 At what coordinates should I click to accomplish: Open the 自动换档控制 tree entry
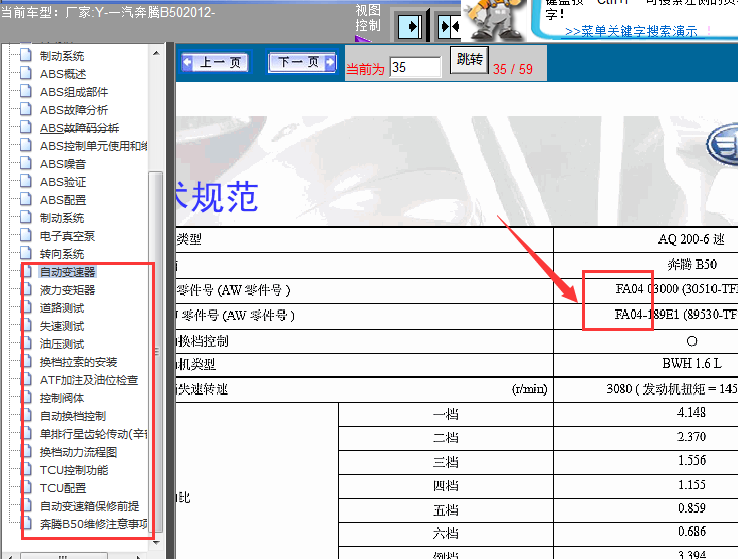click(x=73, y=416)
